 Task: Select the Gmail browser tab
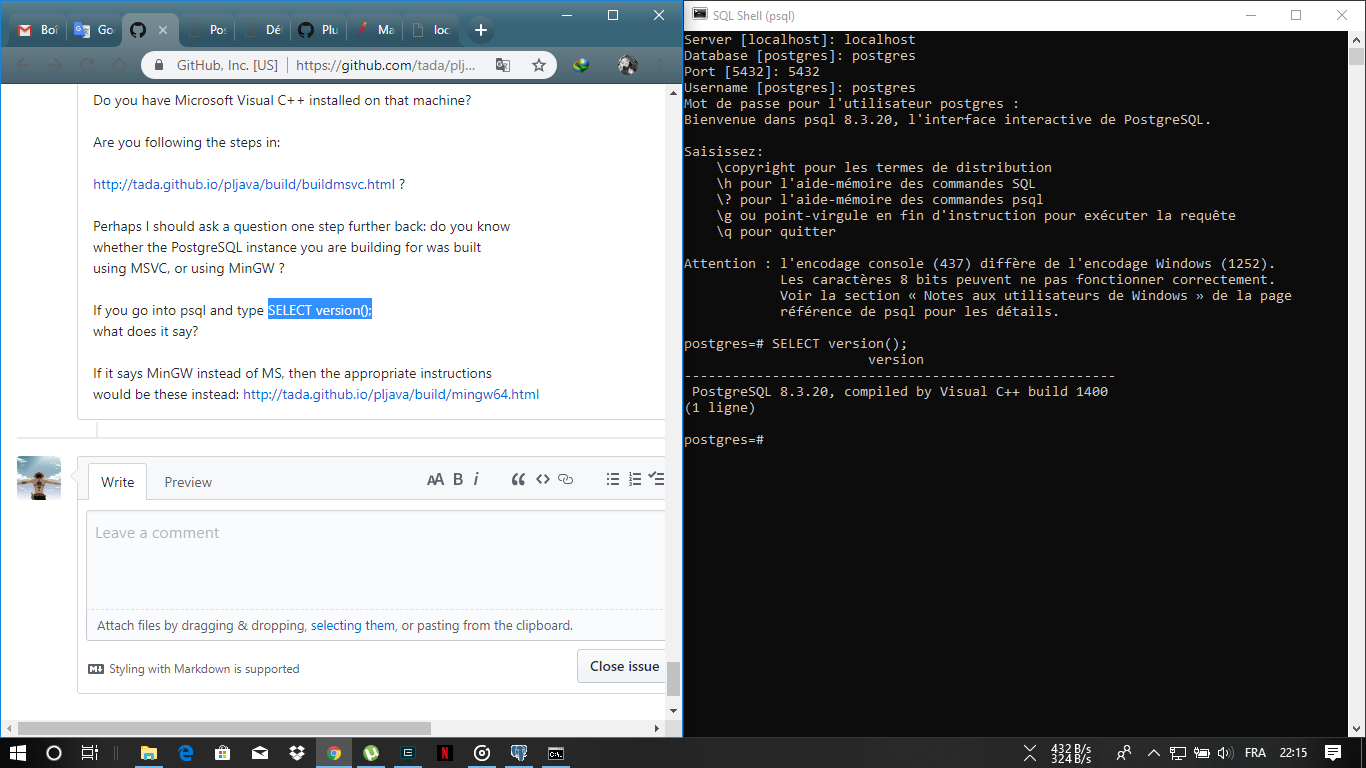point(37,29)
